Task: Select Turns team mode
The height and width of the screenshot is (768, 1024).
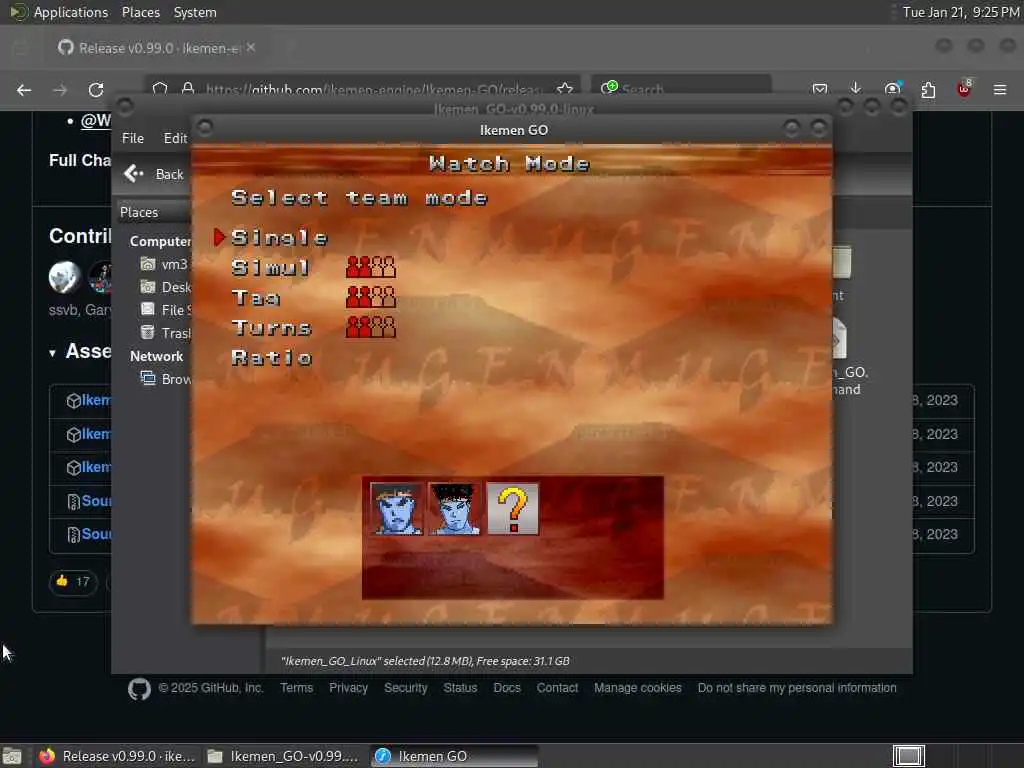Action: click(x=271, y=327)
